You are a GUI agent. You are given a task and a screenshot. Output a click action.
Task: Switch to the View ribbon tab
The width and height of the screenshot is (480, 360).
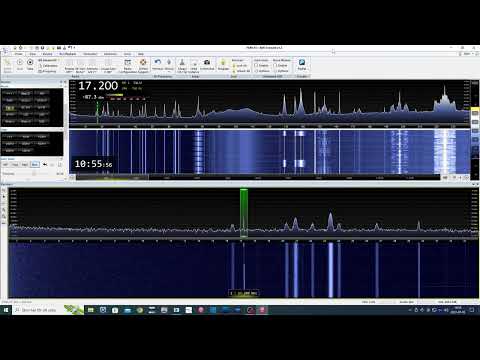[x=32, y=54]
